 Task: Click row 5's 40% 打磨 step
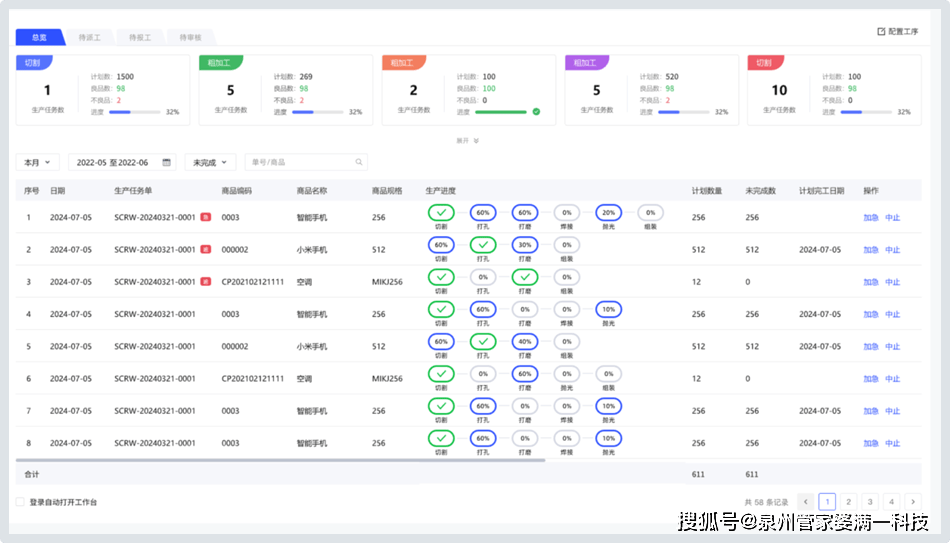tap(525, 341)
